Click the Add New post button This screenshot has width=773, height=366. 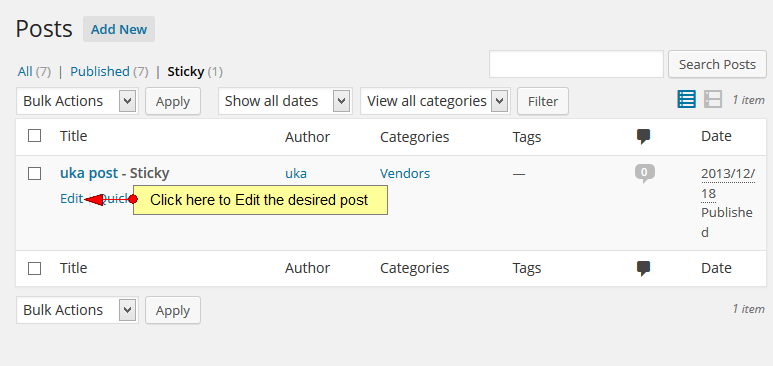(119, 29)
